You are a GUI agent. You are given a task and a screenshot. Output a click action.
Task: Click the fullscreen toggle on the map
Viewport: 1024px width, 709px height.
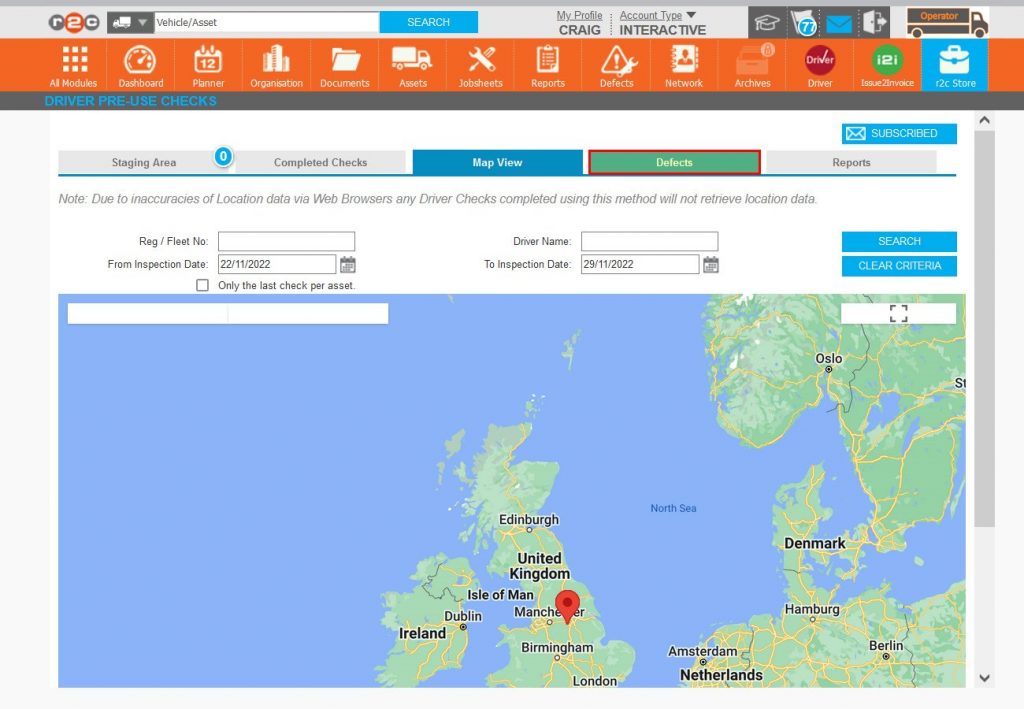(x=898, y=313)
